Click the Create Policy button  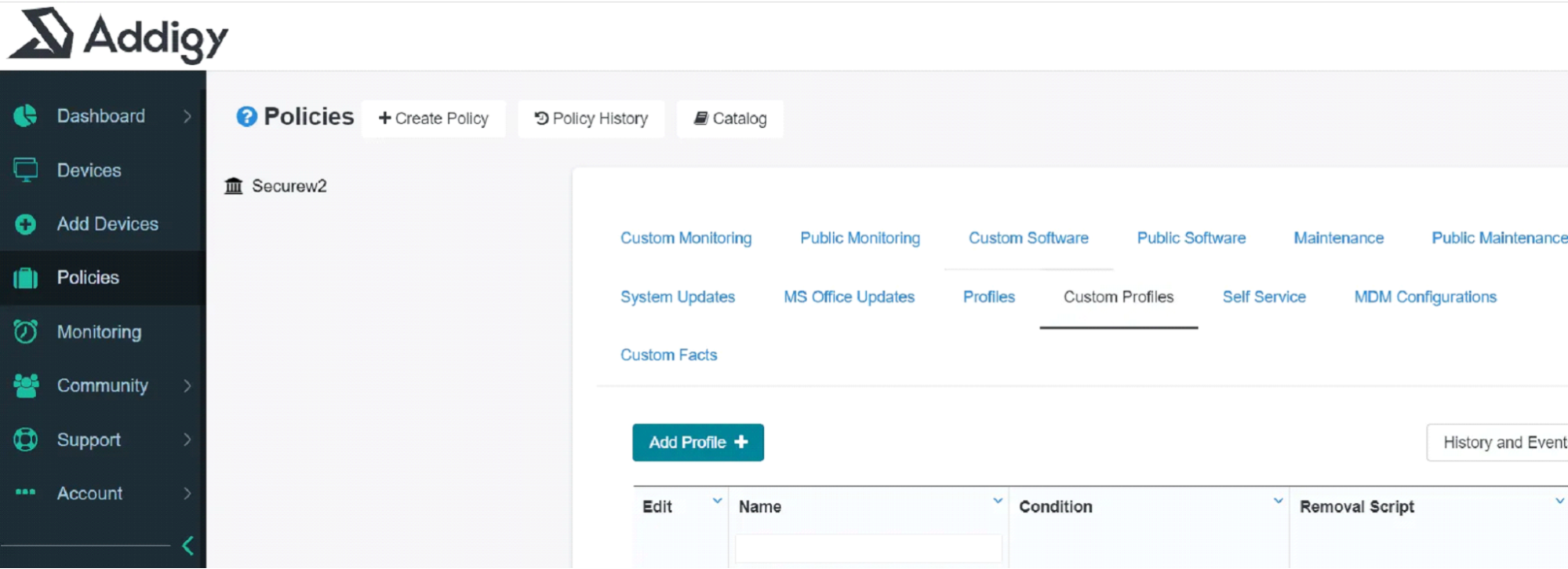coord(433,119)
